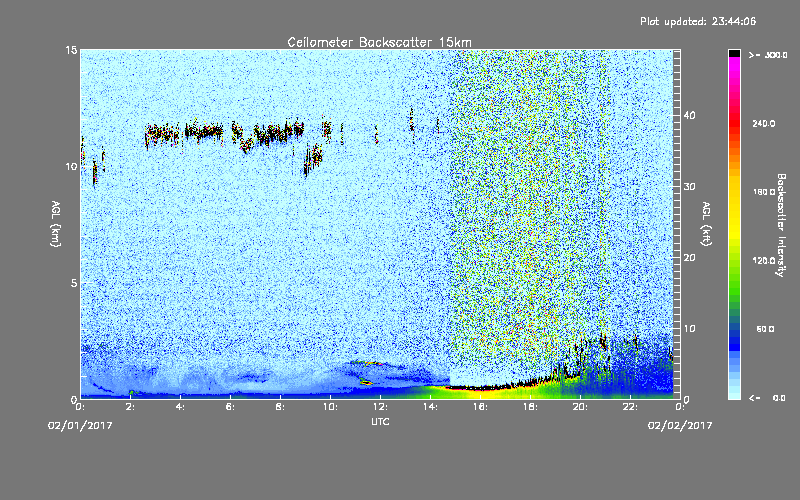Click the left AGL (km) axis label
Screen dimensions: 800x500
56,224
